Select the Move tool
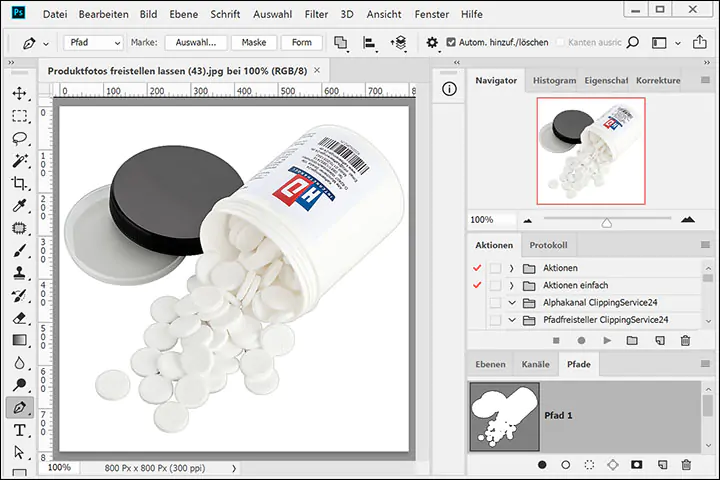 (19, 93)
